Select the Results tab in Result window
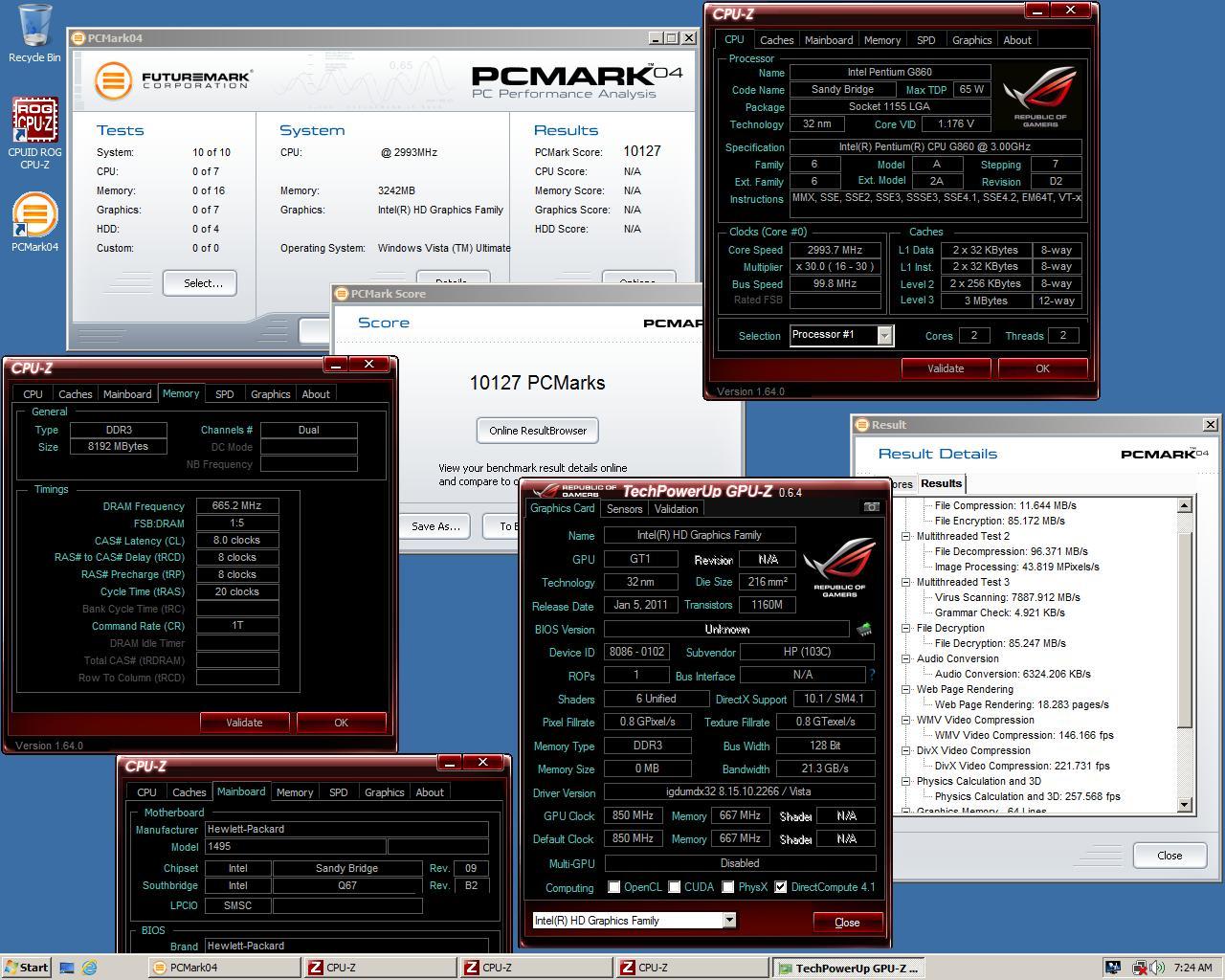1225x980 pixels. pyautogui.click(x=941, y=483)
